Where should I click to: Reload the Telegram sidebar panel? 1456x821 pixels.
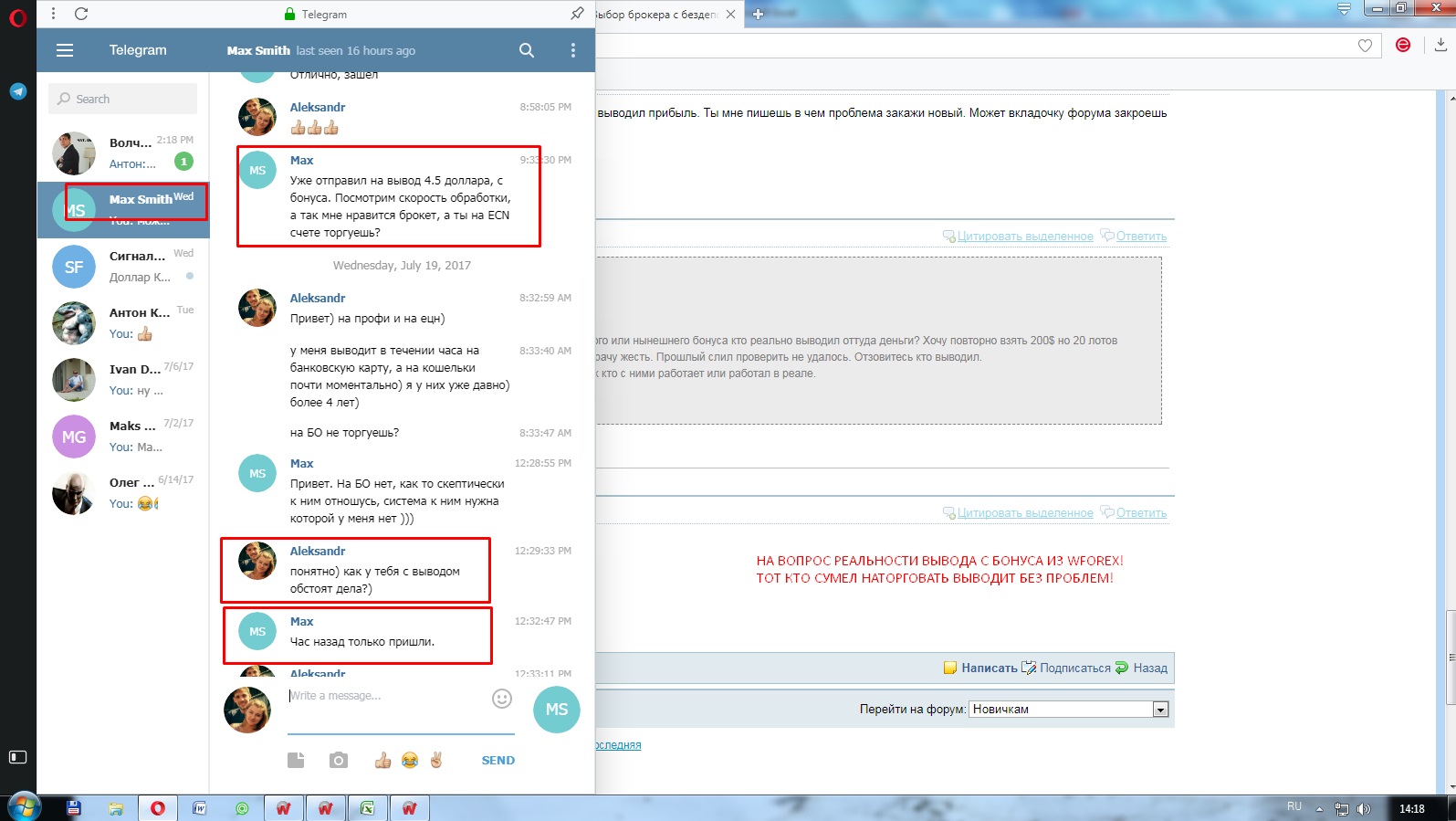pos(81,14)
